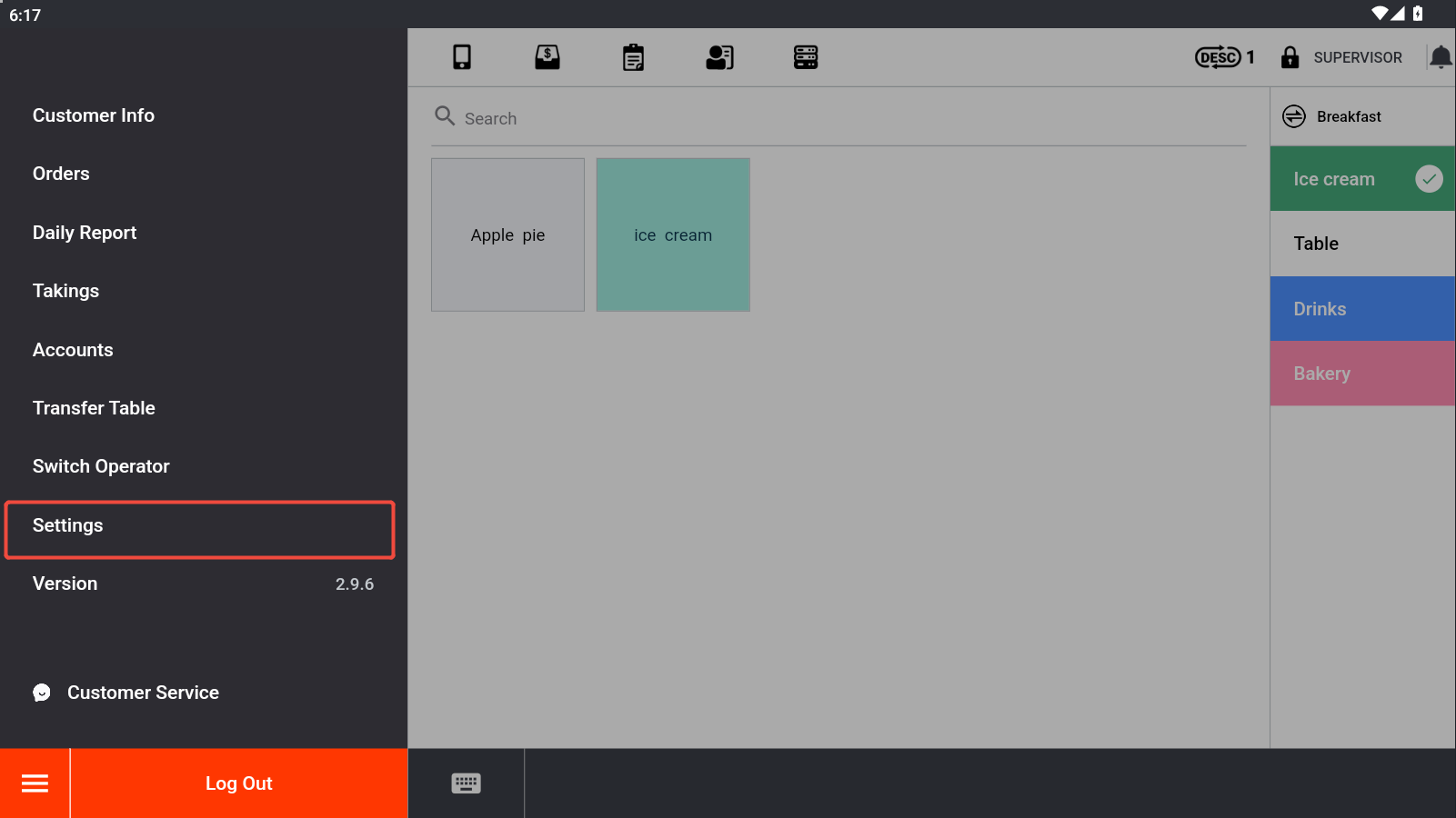Open the notifications bell
The width and height of the screenshot is (1456, 818).
point(1441,57)
